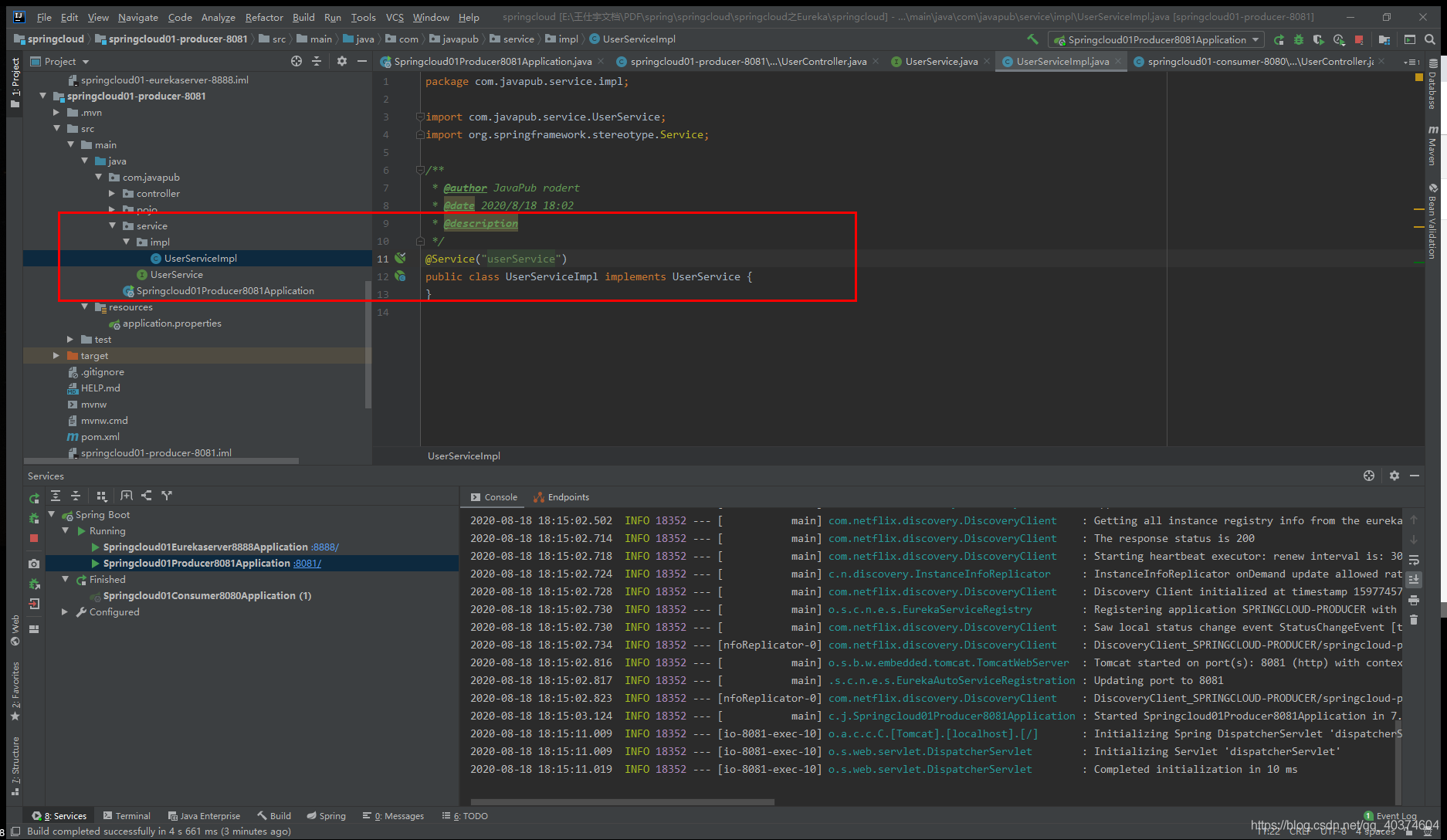Click Run with Coverage icon in the main toolbar
This screenshot has width=1447, height=840.
(x=1319, y=39)
